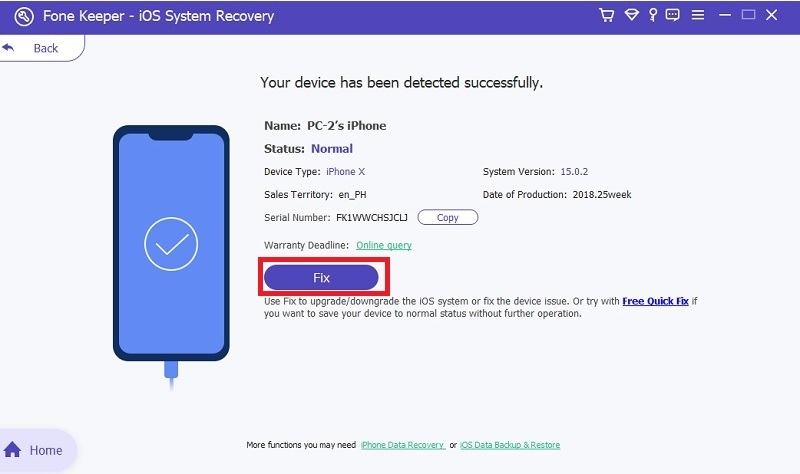
Task: Click the PC-2's iPhone device name
Action: tap(346, 126)
